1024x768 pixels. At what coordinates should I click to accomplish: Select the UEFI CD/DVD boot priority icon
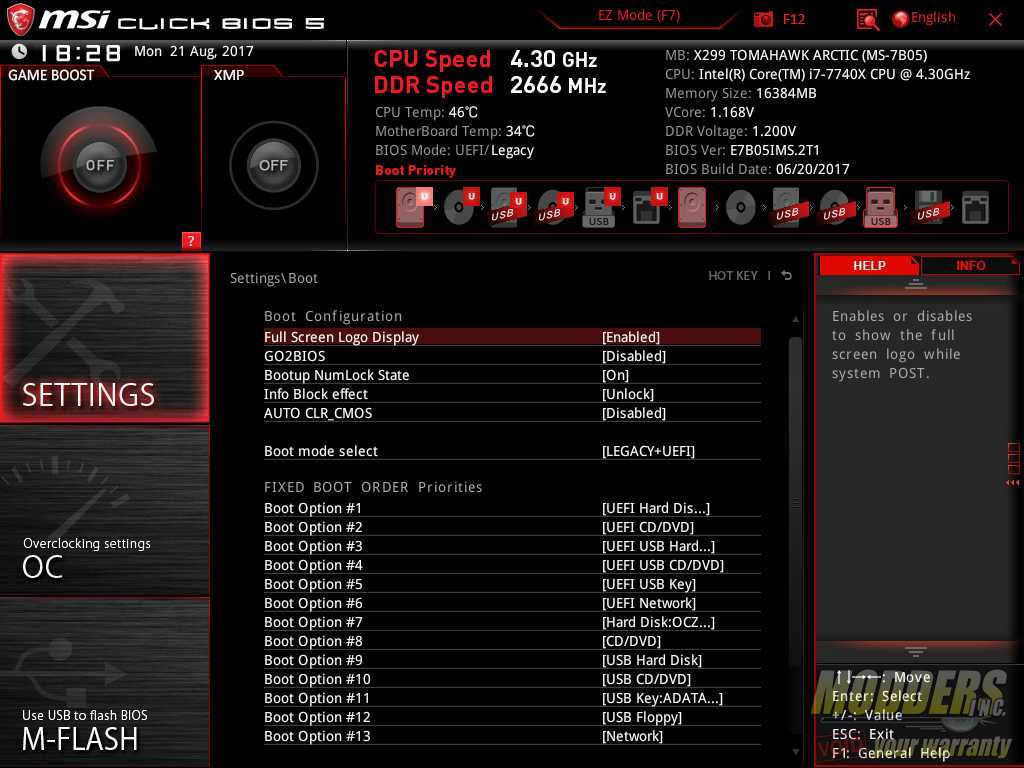[461, 207]
